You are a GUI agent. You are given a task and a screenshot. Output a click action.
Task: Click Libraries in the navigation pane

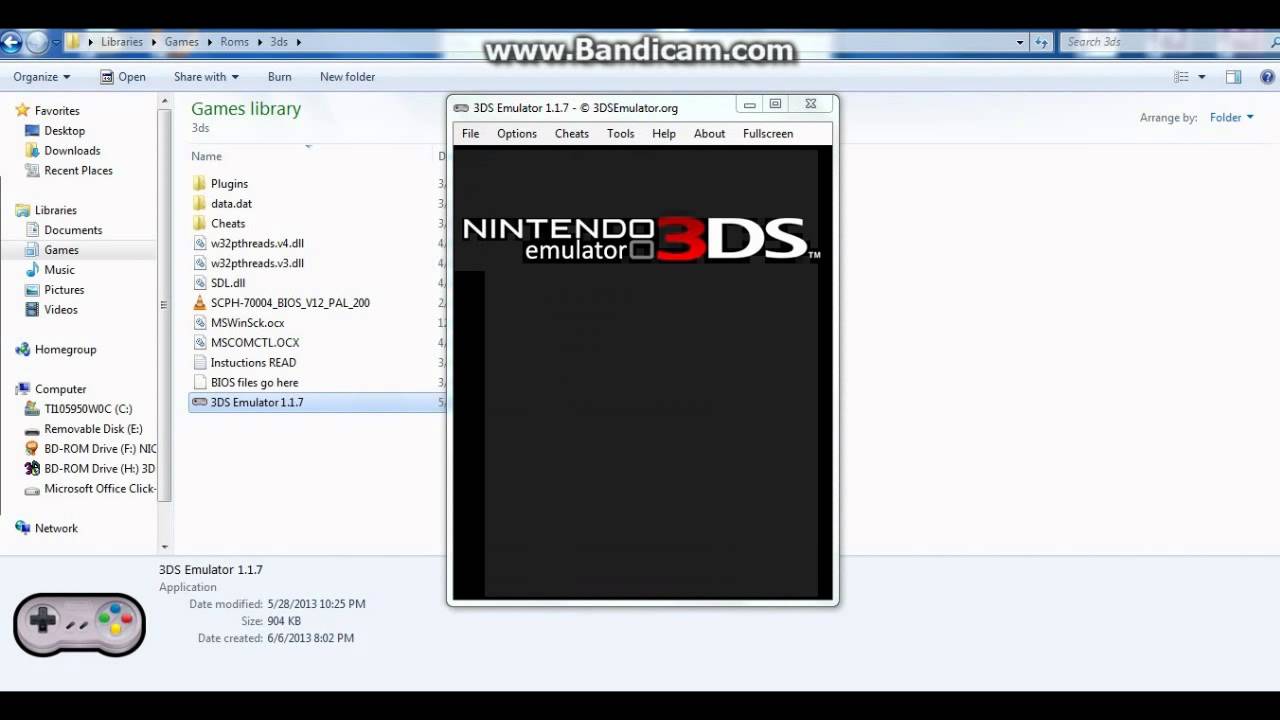(x=56, y=210)
